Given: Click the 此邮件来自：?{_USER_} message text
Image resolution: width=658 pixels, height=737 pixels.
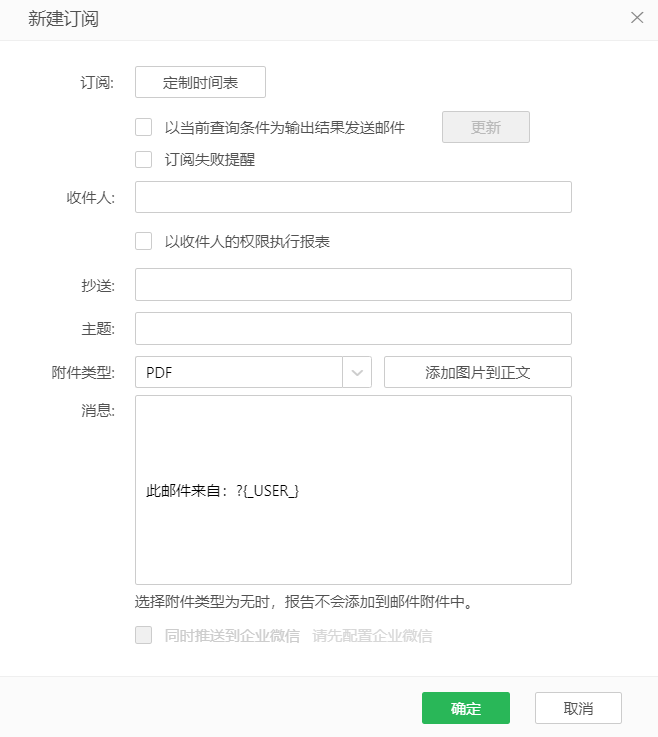Looking at the screenshot, I should 222,491.
